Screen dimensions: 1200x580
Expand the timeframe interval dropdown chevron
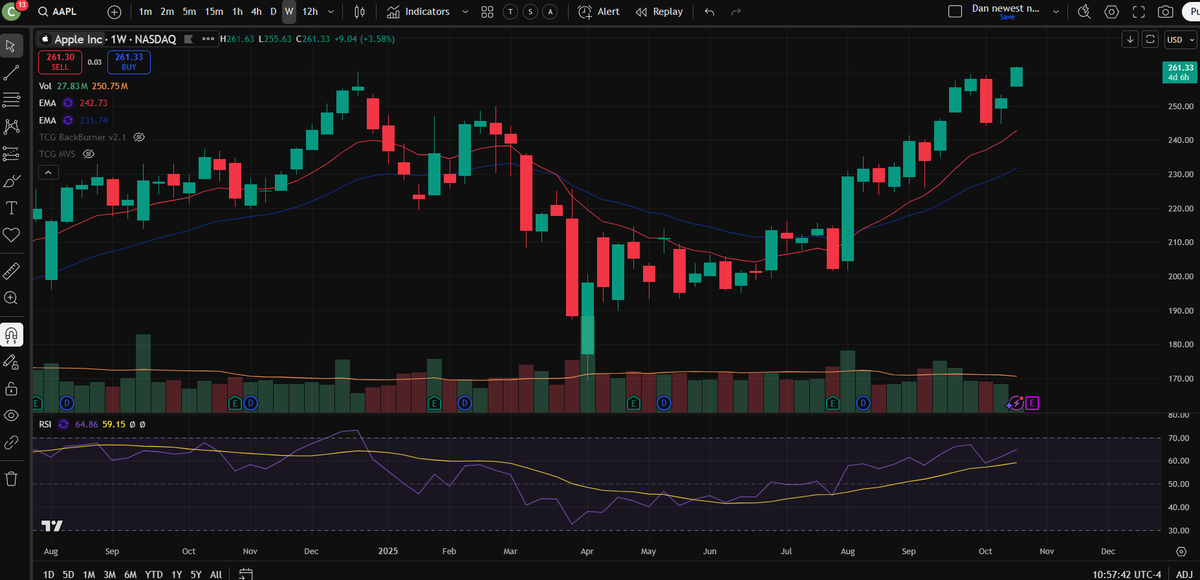pos(333,12)
